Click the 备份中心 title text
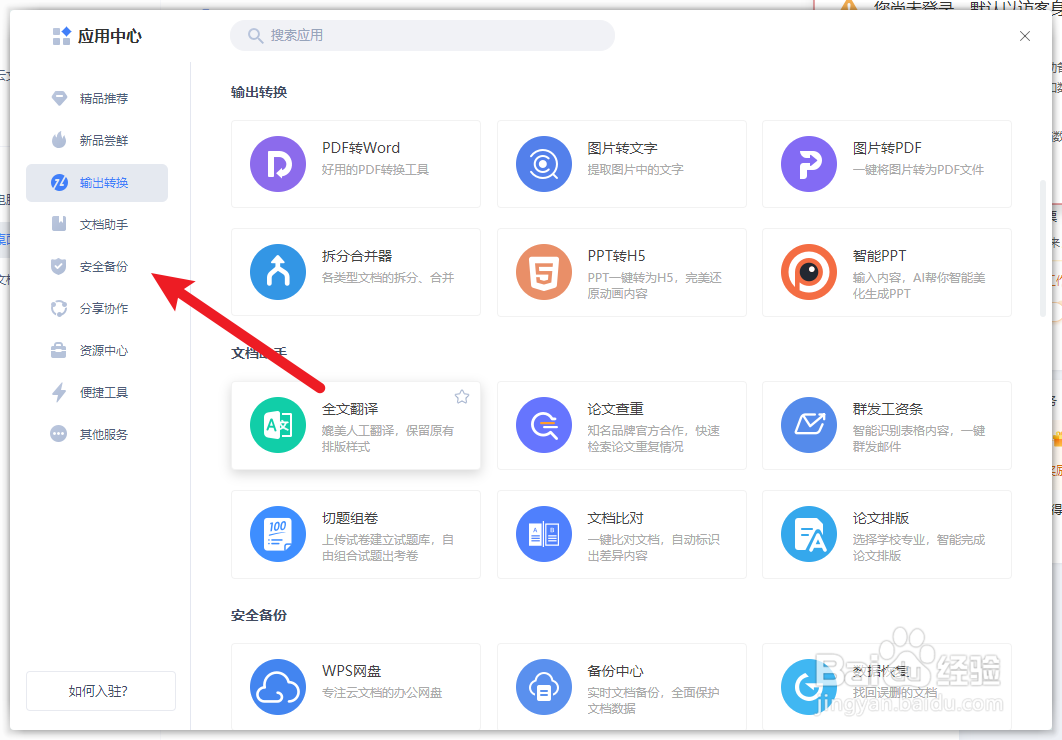The height and width of the screenshot is (740, 1062). click(615, 671)
